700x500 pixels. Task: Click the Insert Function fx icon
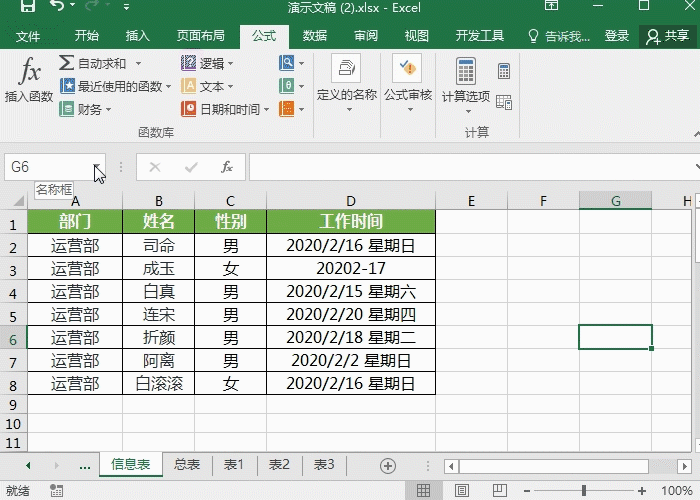(x=29, y=71)
